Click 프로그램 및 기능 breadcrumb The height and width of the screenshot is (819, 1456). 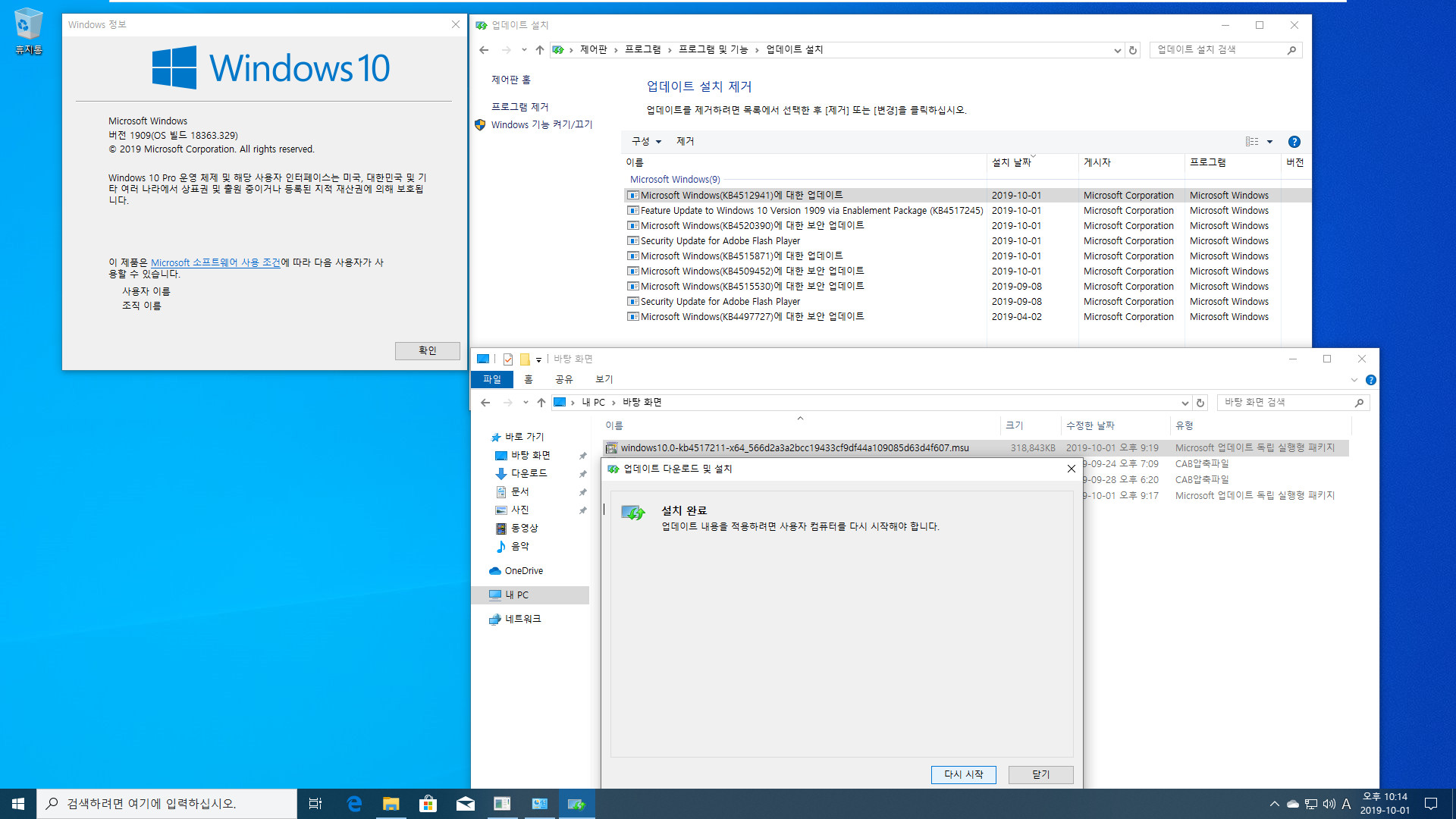point(713,50)
